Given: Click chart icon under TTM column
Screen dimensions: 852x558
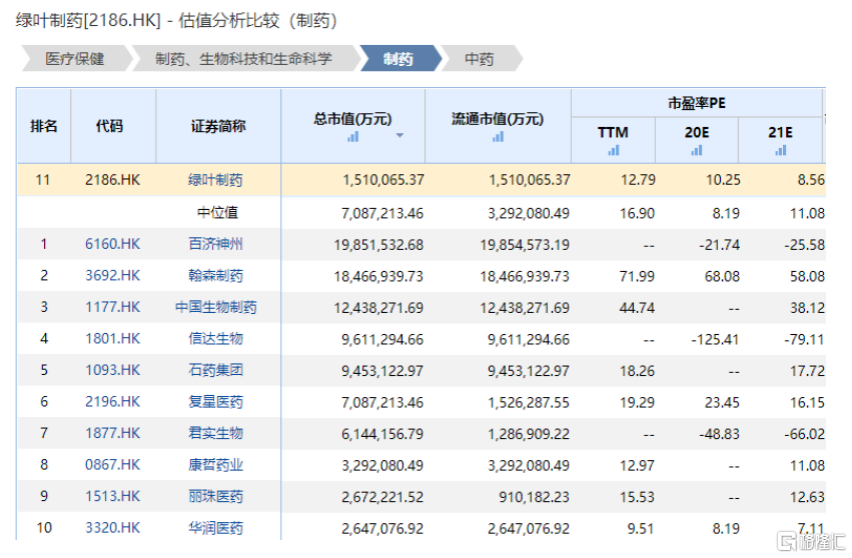Looking at the screenshot, I should click(x=613, y=150).
